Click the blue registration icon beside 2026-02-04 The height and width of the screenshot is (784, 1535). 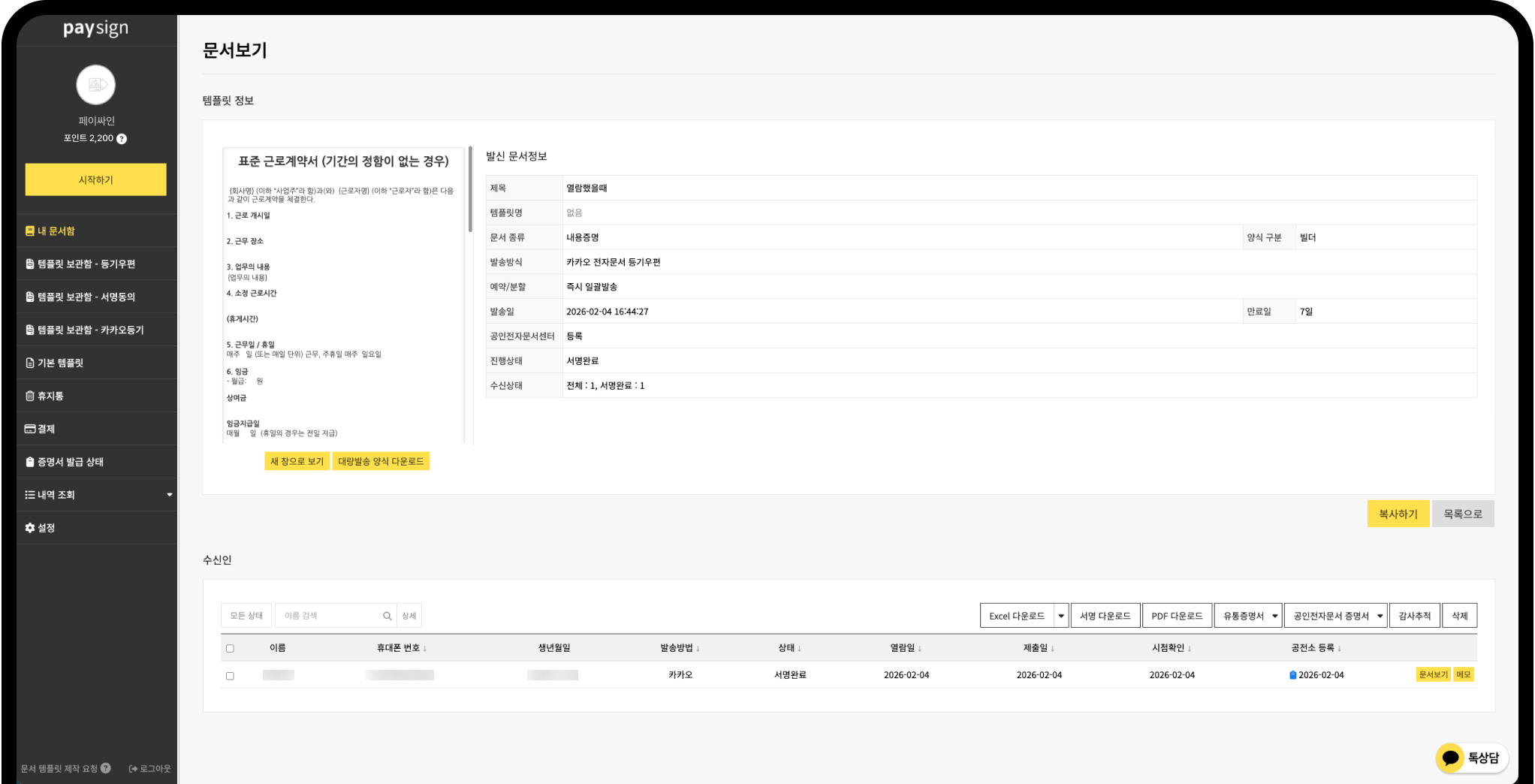pyautogui.click(x=1292, y=675)
